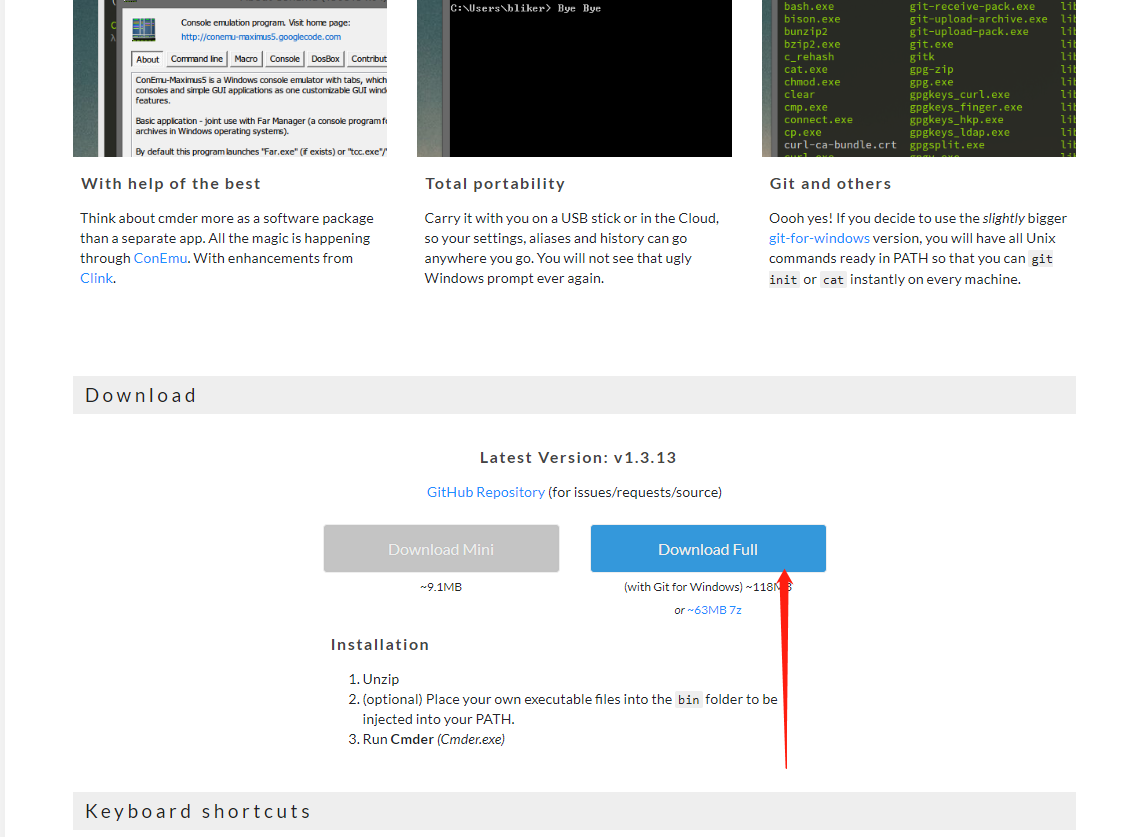Click the Download Mini button

(441, 549)
